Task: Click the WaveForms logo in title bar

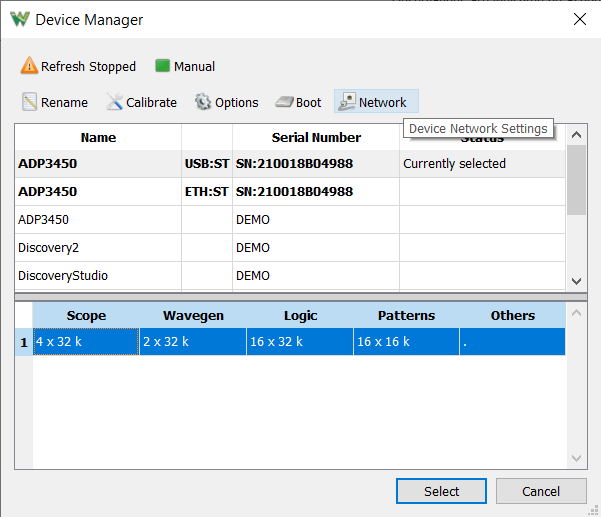Action: tap(20, 19)
